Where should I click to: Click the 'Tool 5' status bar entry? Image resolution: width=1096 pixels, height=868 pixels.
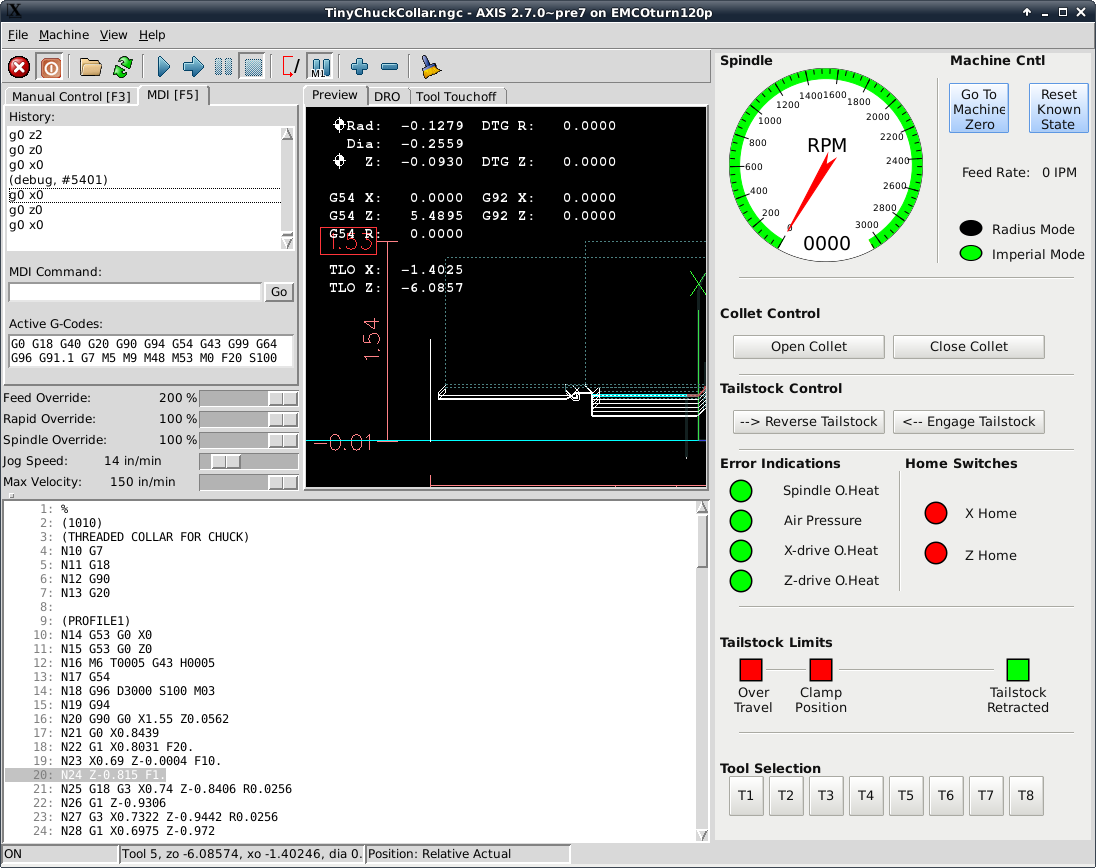point(242,854)
